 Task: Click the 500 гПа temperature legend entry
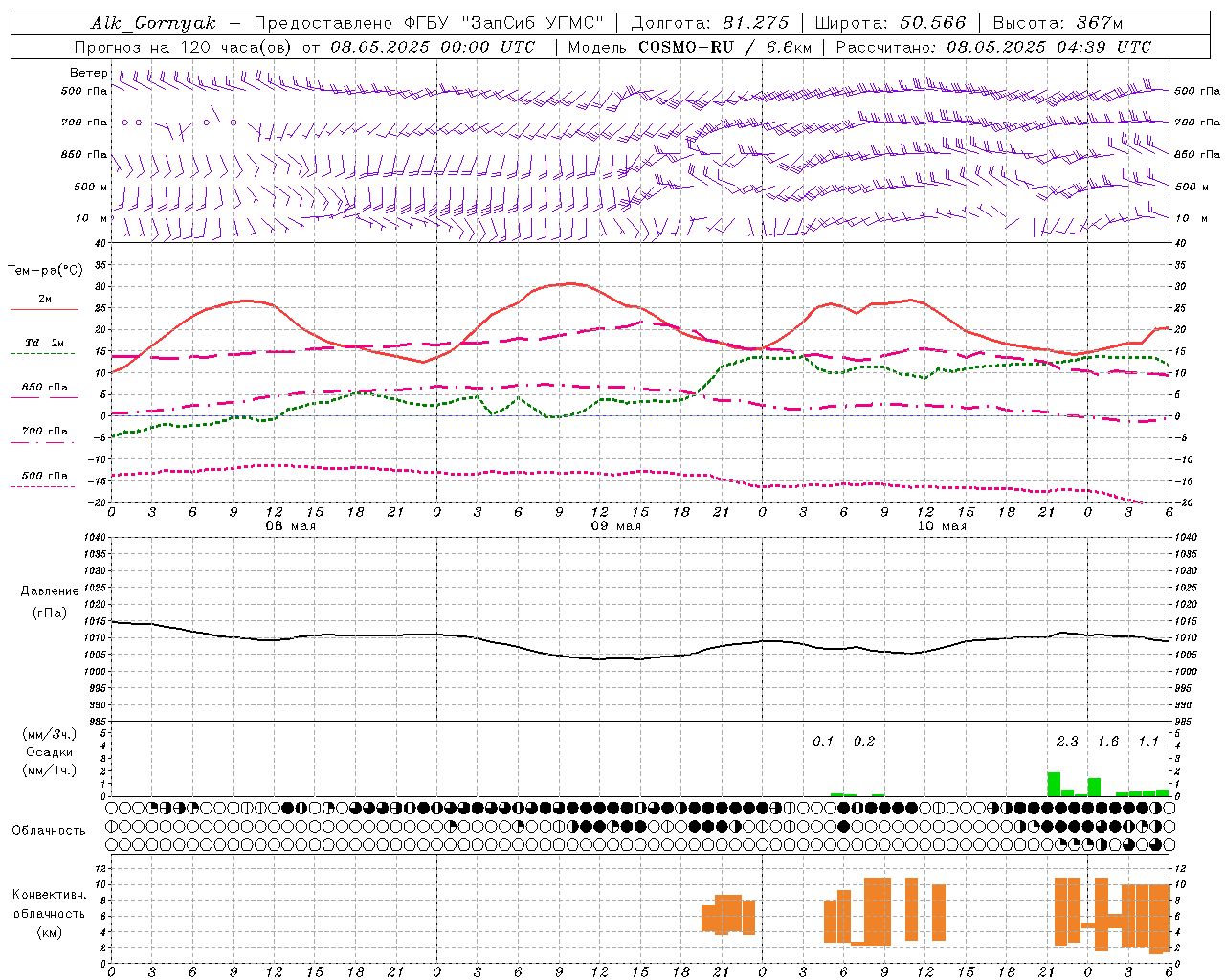click(45, 476)
